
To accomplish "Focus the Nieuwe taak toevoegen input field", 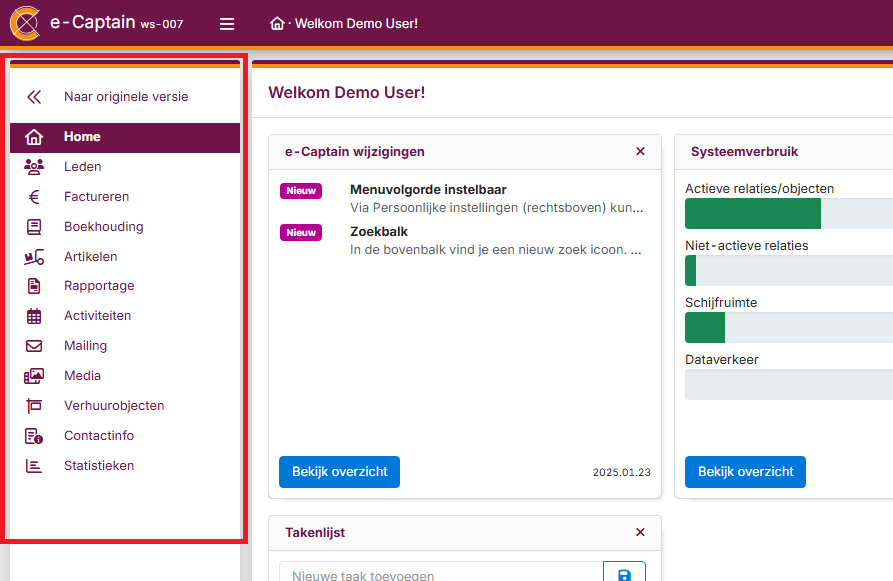I will coord(440,575).
